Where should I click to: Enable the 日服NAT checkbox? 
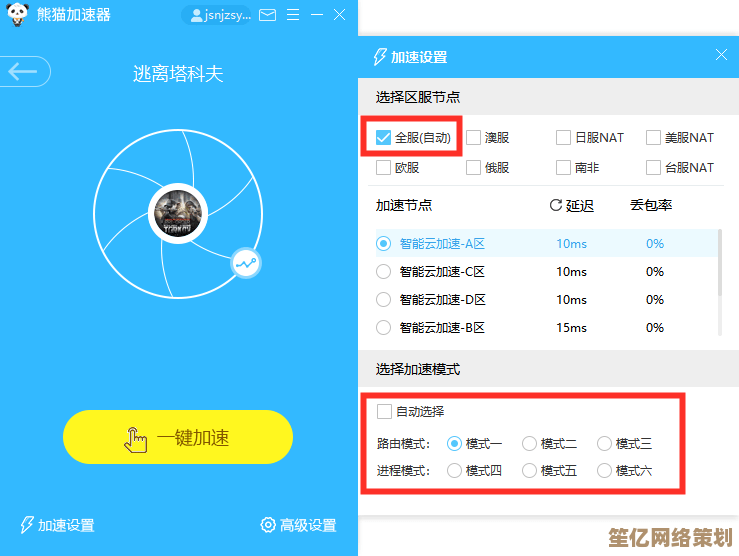pos(564,138)
